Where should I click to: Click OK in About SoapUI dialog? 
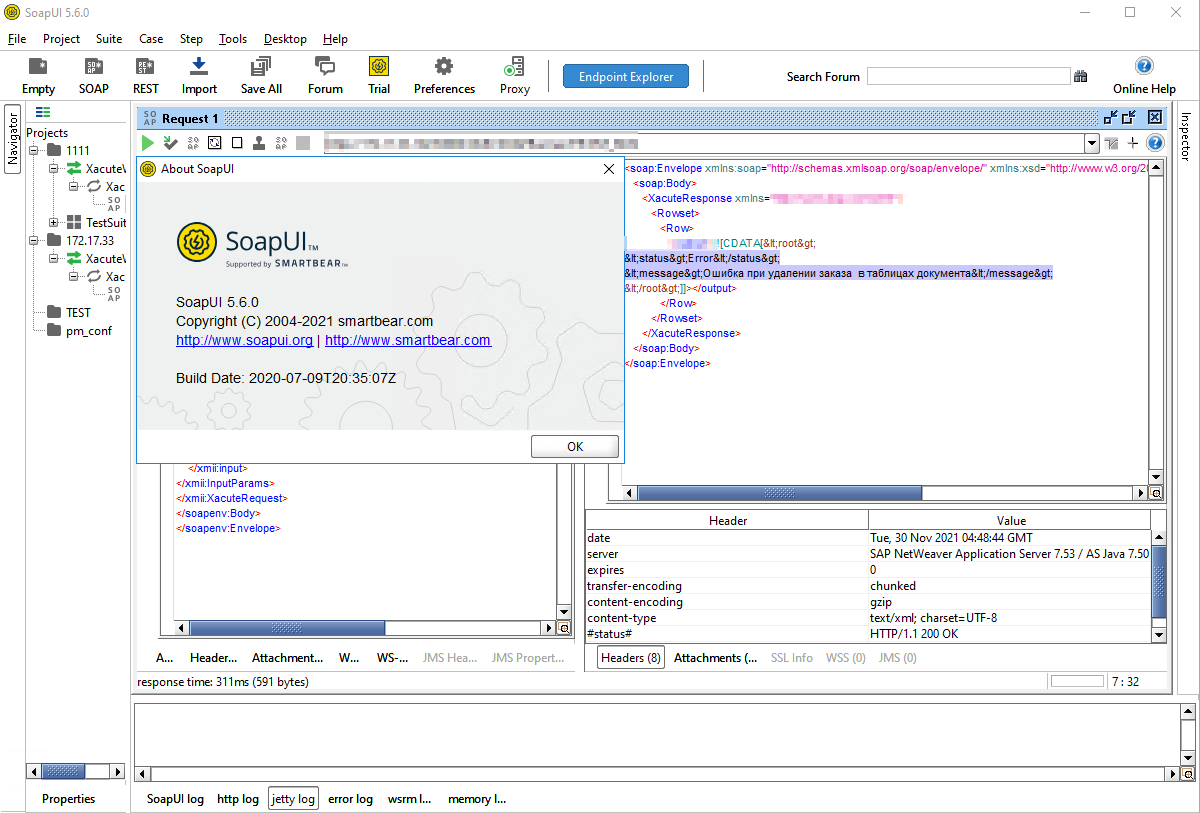point(574,447)
